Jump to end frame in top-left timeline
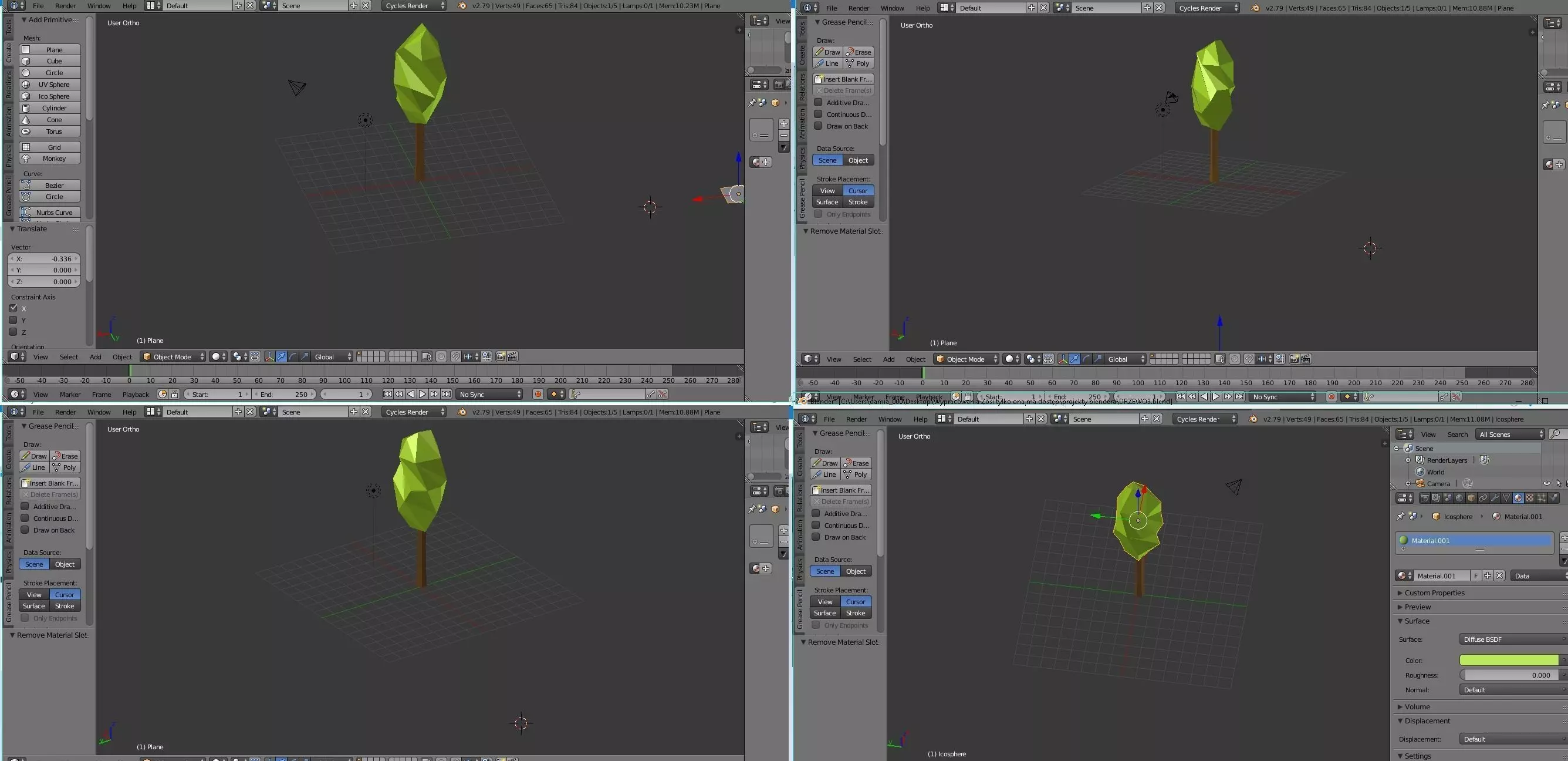The width and height of the screenshot is (1568, 761). (x=446, y=395)
